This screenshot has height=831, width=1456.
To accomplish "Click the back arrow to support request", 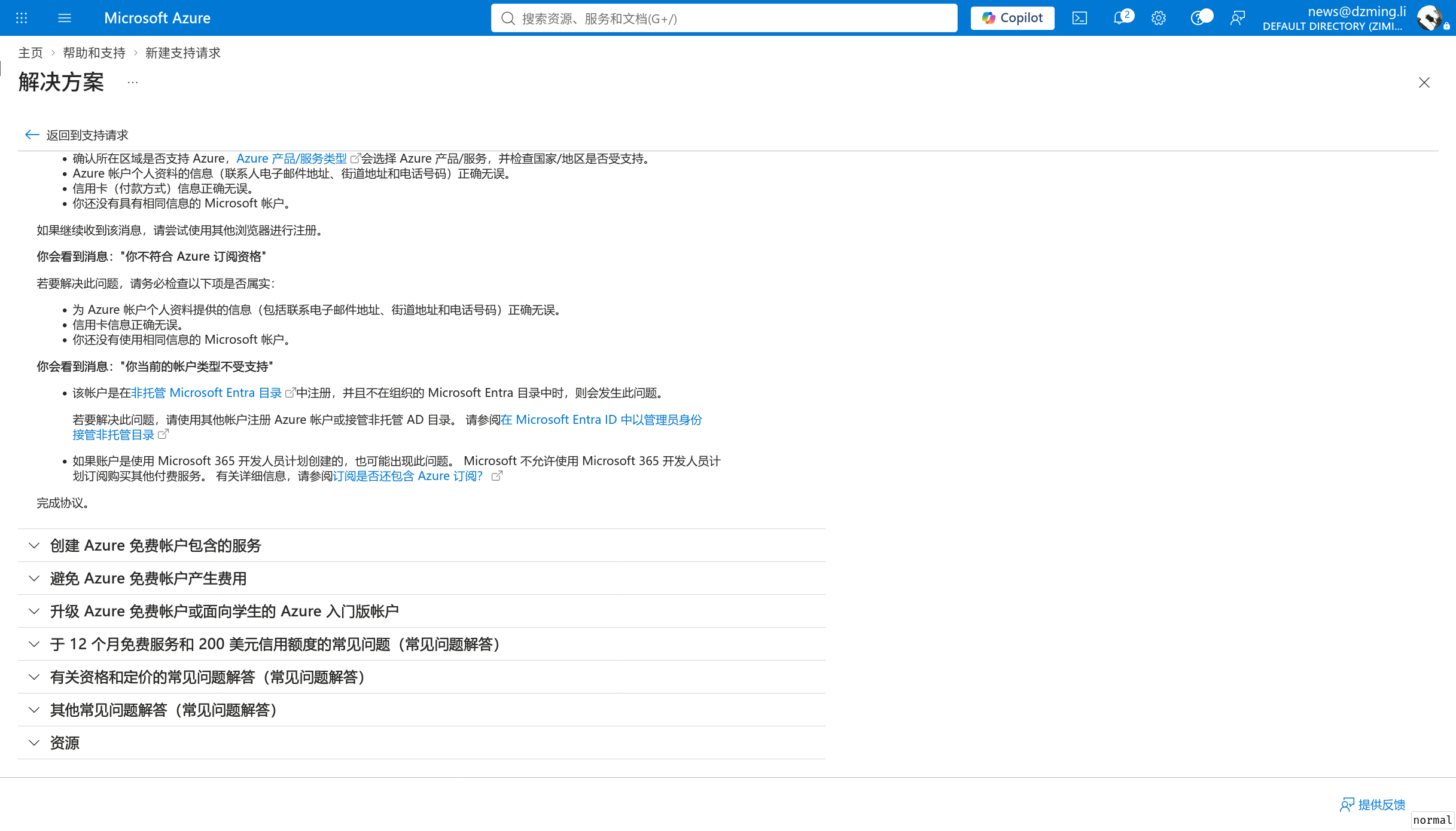I will tap(32, 135).
